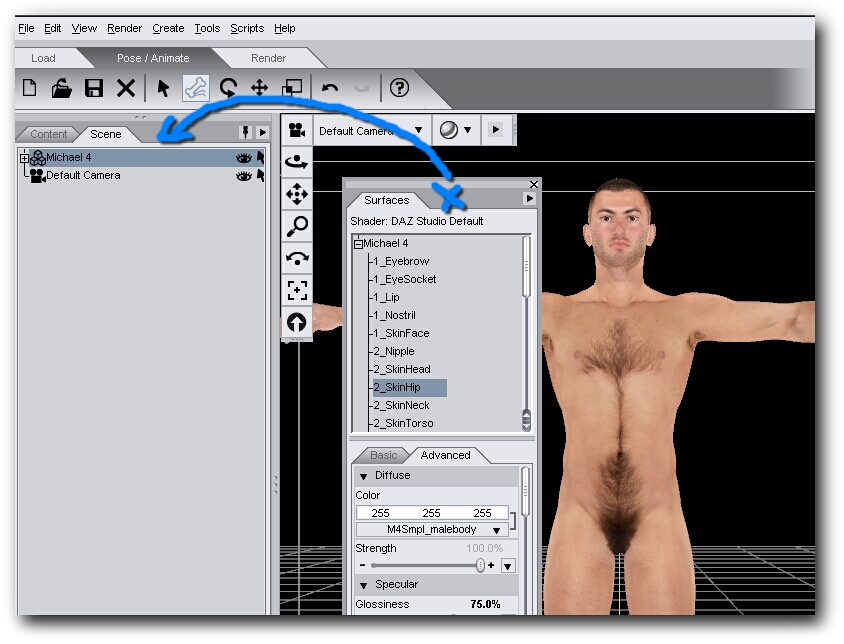Collapse the Specular section
The height and width of the screenshot is (644, 844).
tap(363, 585)
